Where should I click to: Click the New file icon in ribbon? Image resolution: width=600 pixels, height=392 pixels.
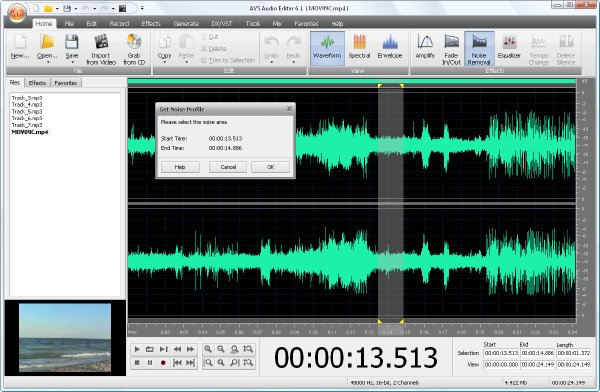pos(20,42)
